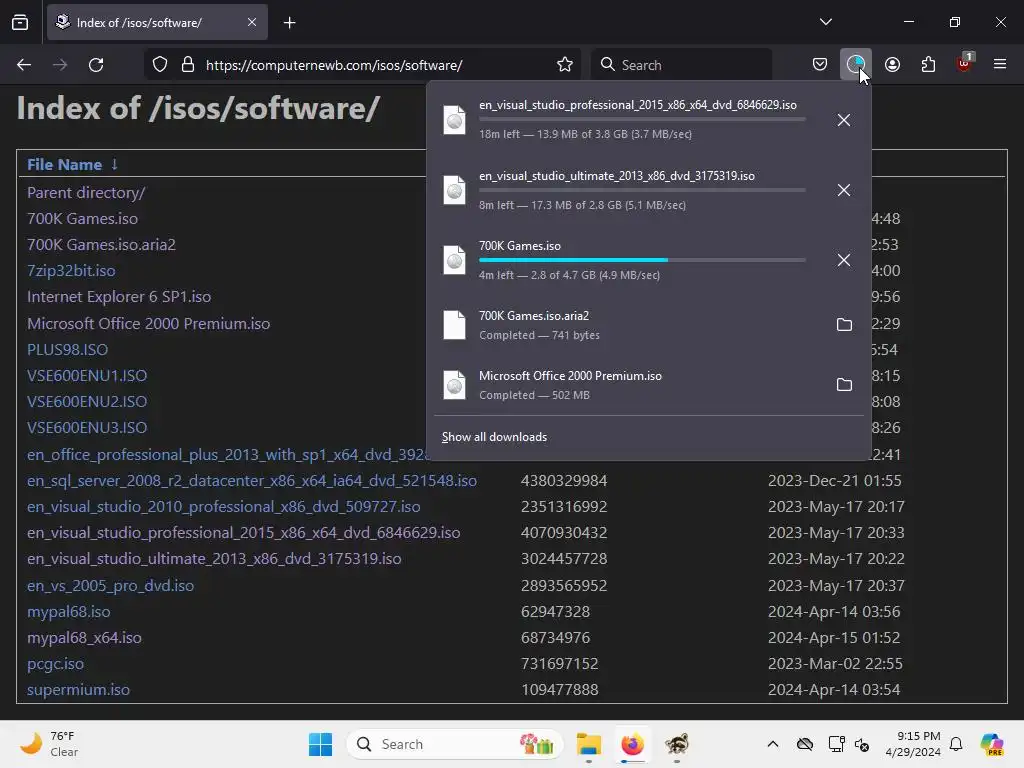Cancel the visual studio ultimate 2013 download
Image resolution: width=1024 pixels, height=768 pixels.
(x=844, y=190)
